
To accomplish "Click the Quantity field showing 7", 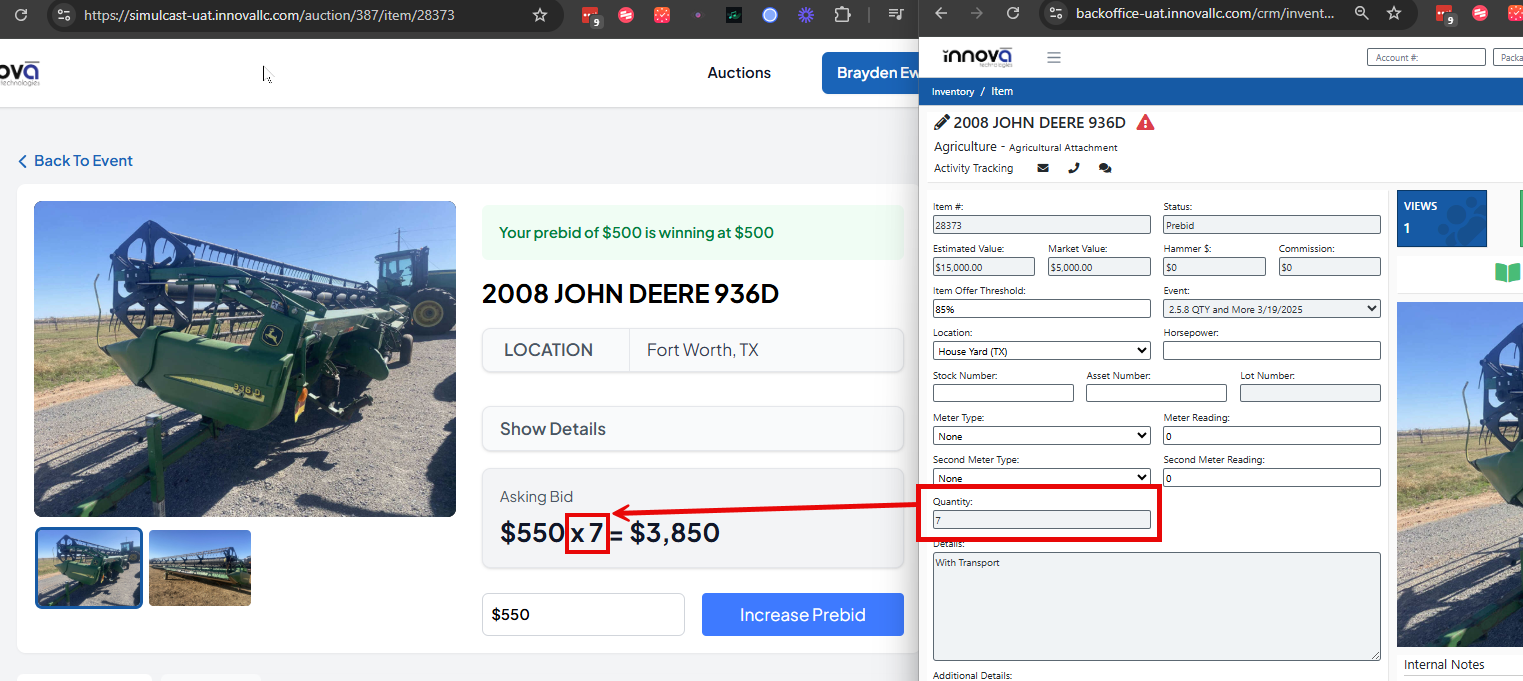I will (1042, 520).
